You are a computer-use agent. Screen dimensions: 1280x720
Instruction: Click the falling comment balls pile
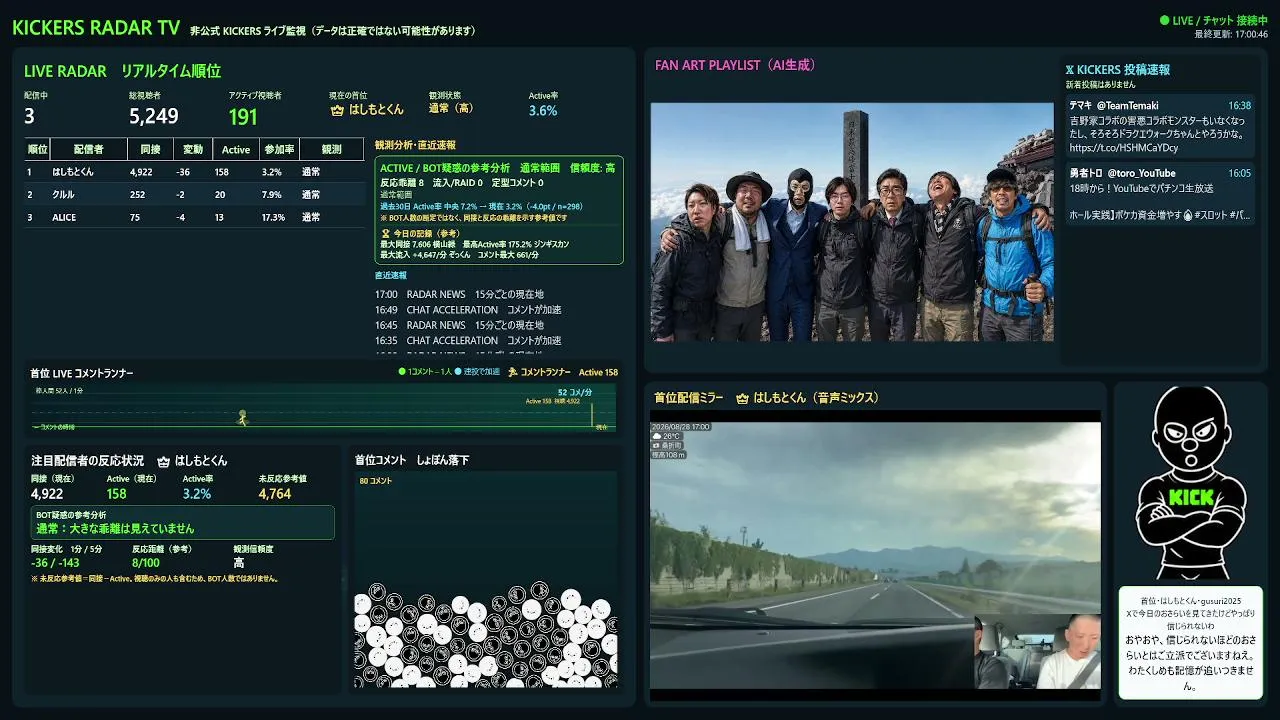coord(484,636)
